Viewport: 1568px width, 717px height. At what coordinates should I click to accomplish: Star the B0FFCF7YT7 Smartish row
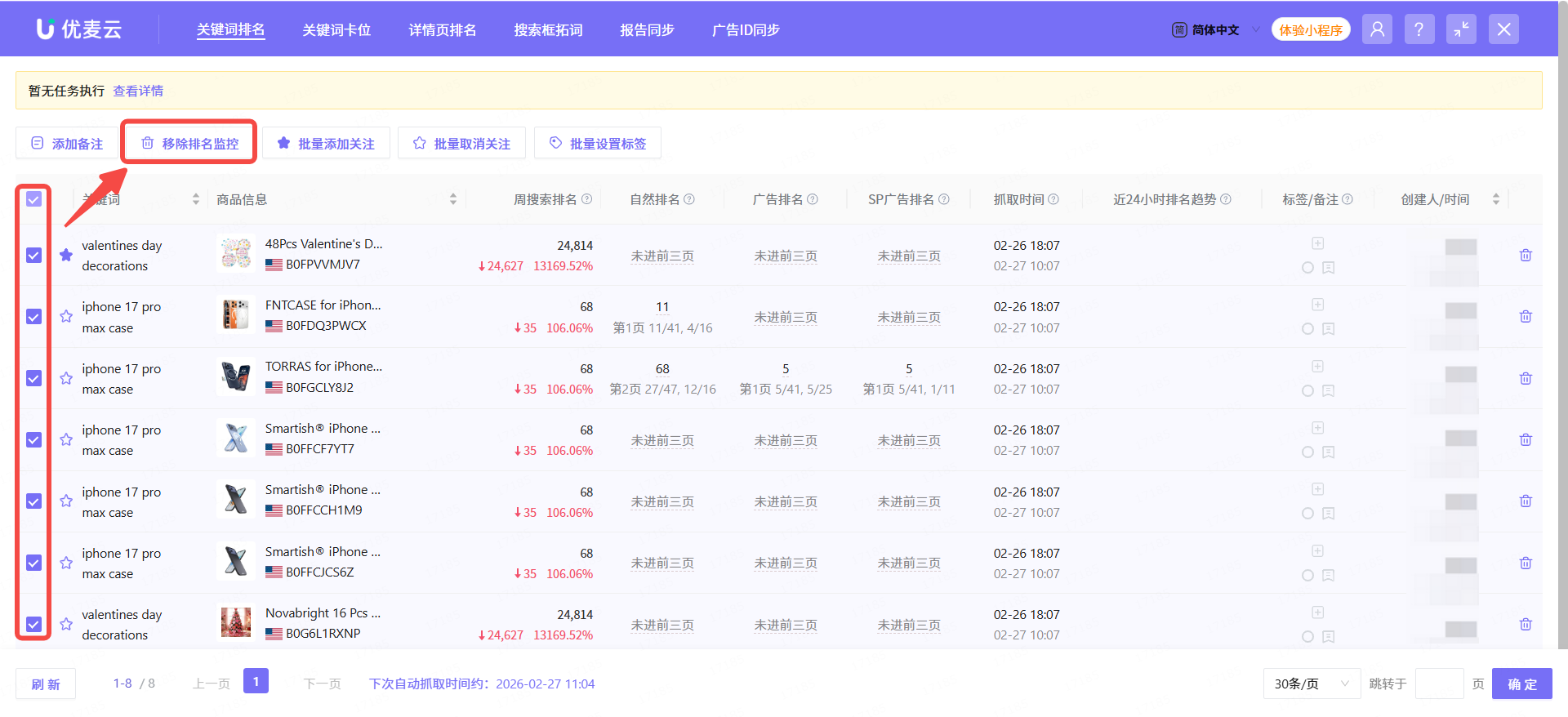66,439
